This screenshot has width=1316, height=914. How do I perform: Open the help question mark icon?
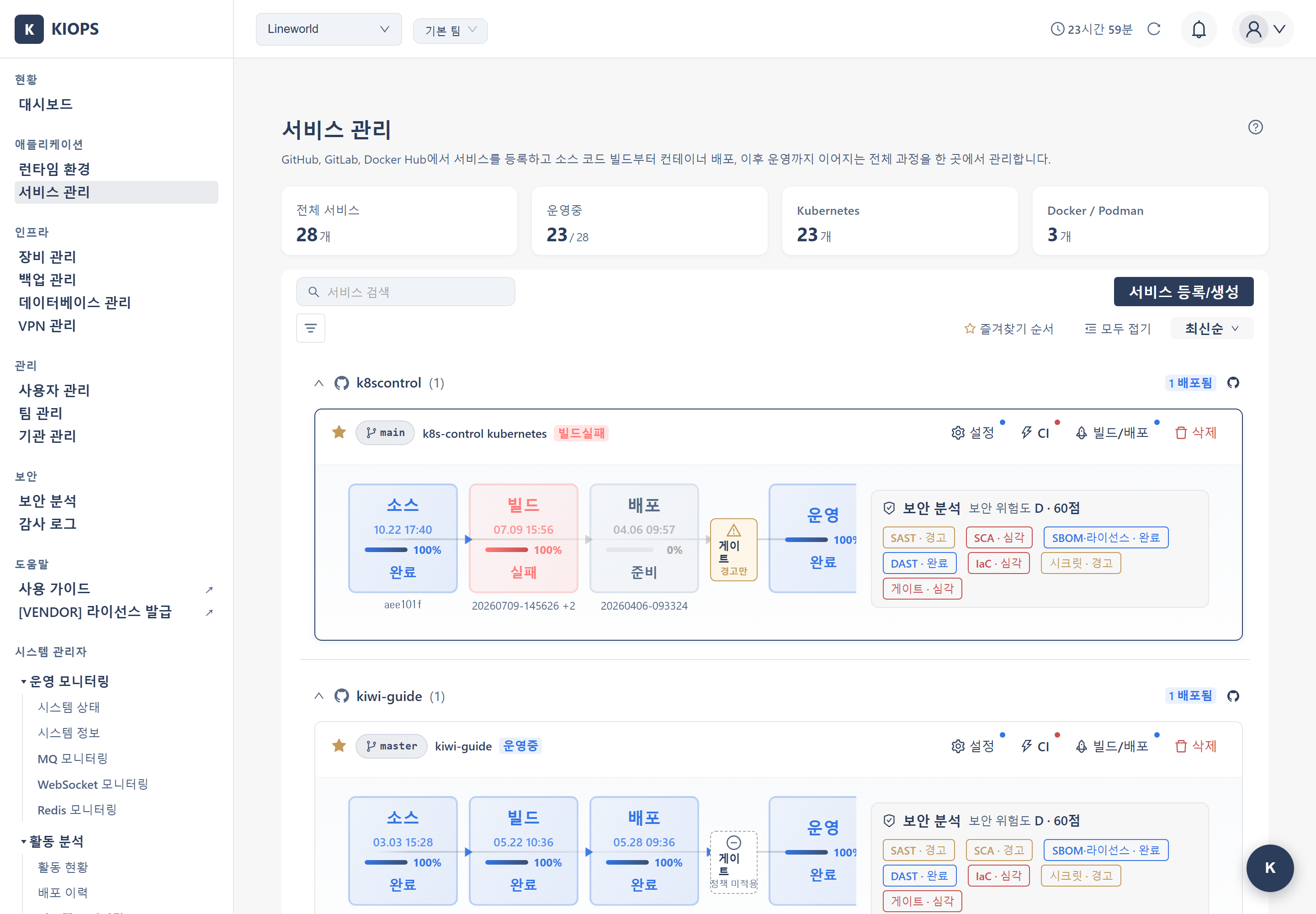tap(1255, 127)
